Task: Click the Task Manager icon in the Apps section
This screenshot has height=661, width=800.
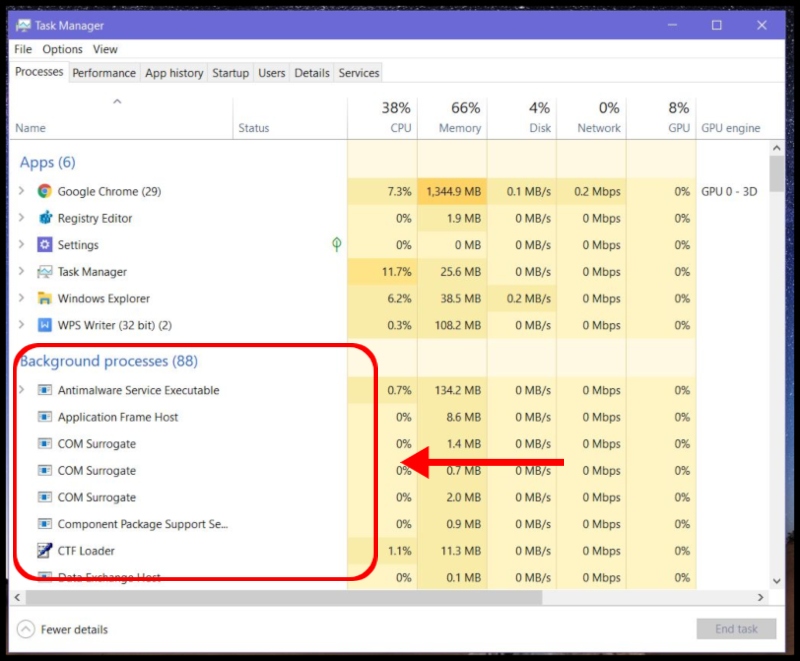Action: tap(44, 271)
